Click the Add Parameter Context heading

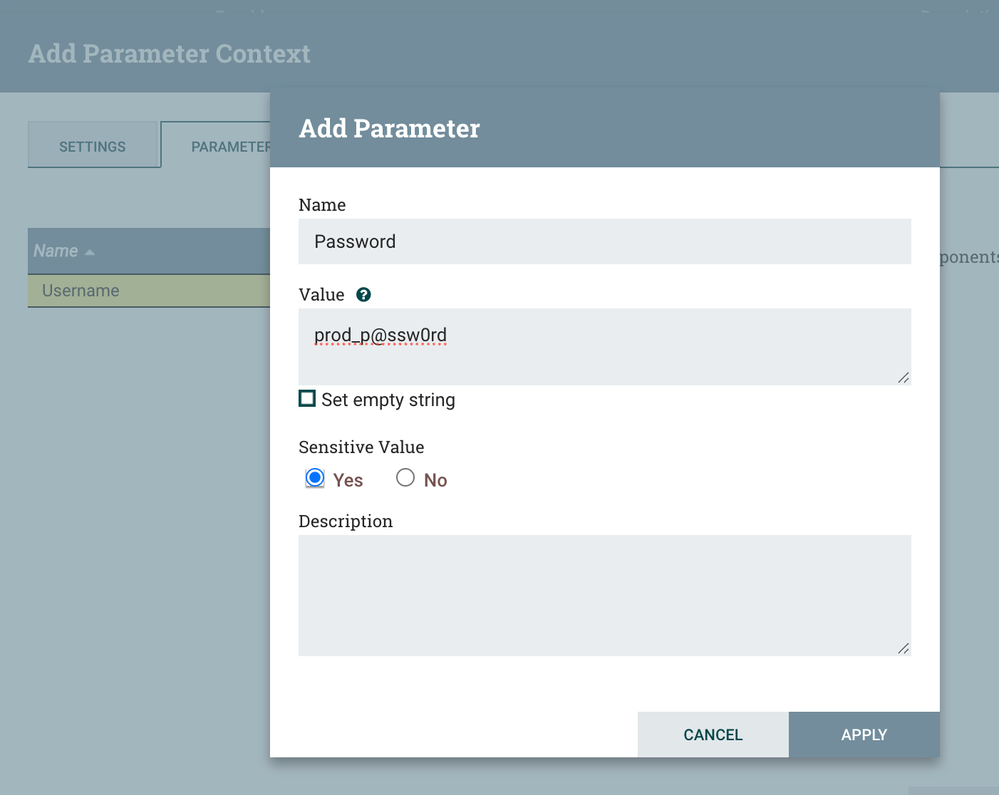coord(170,54)
